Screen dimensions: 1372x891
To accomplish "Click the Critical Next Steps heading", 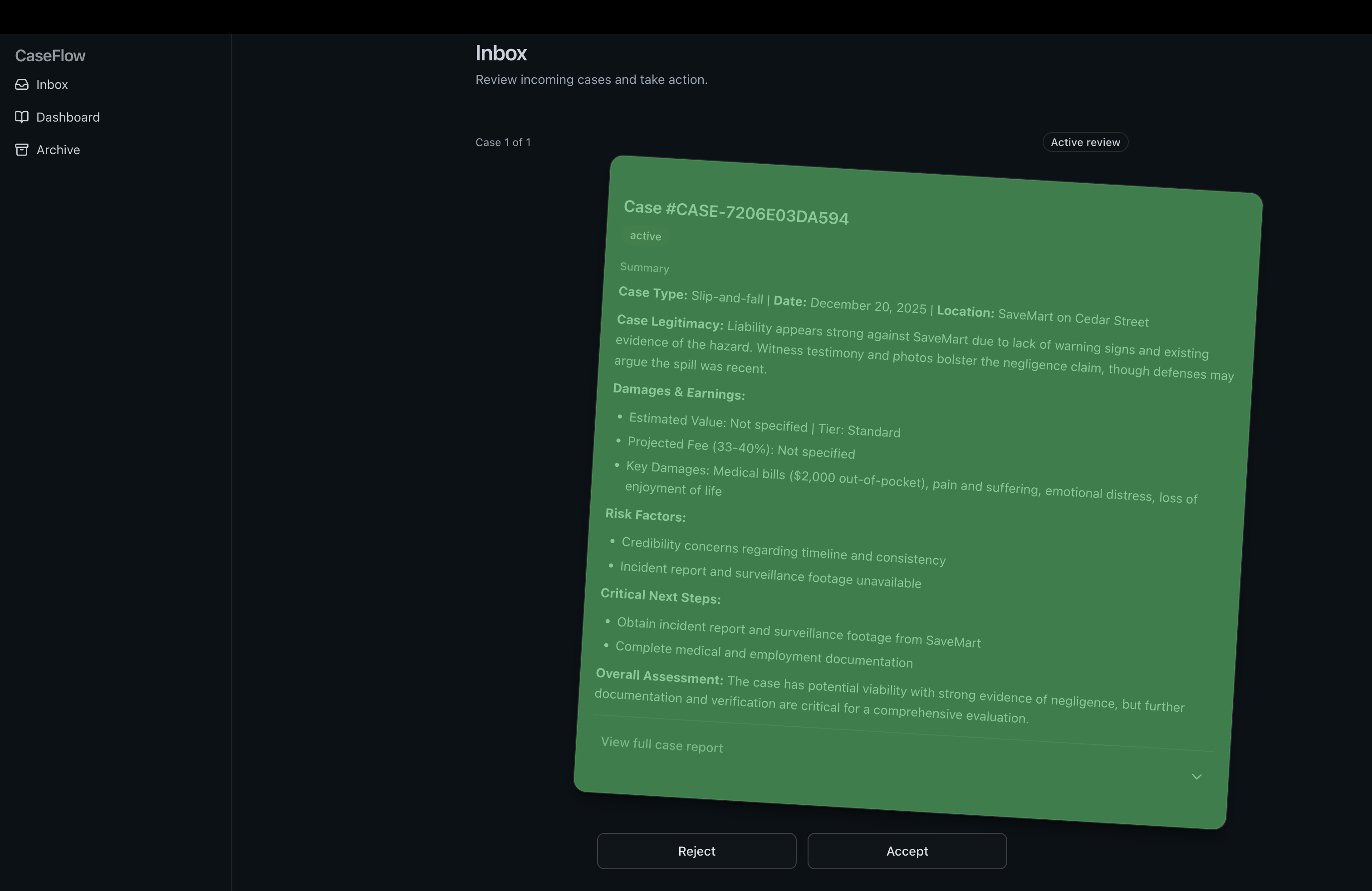I will tap(660, 596).
